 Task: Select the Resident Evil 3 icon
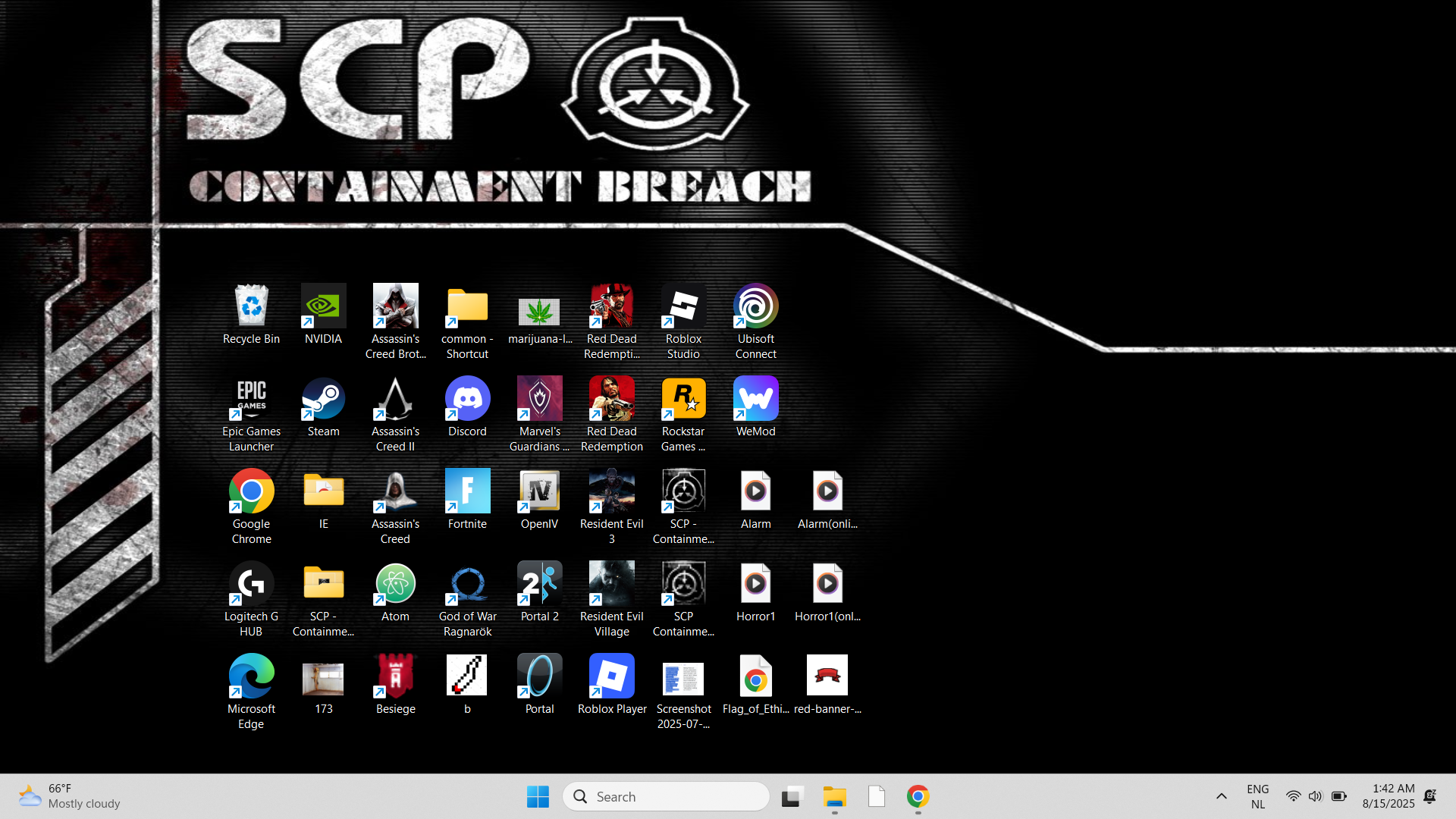tap(611, 507)
